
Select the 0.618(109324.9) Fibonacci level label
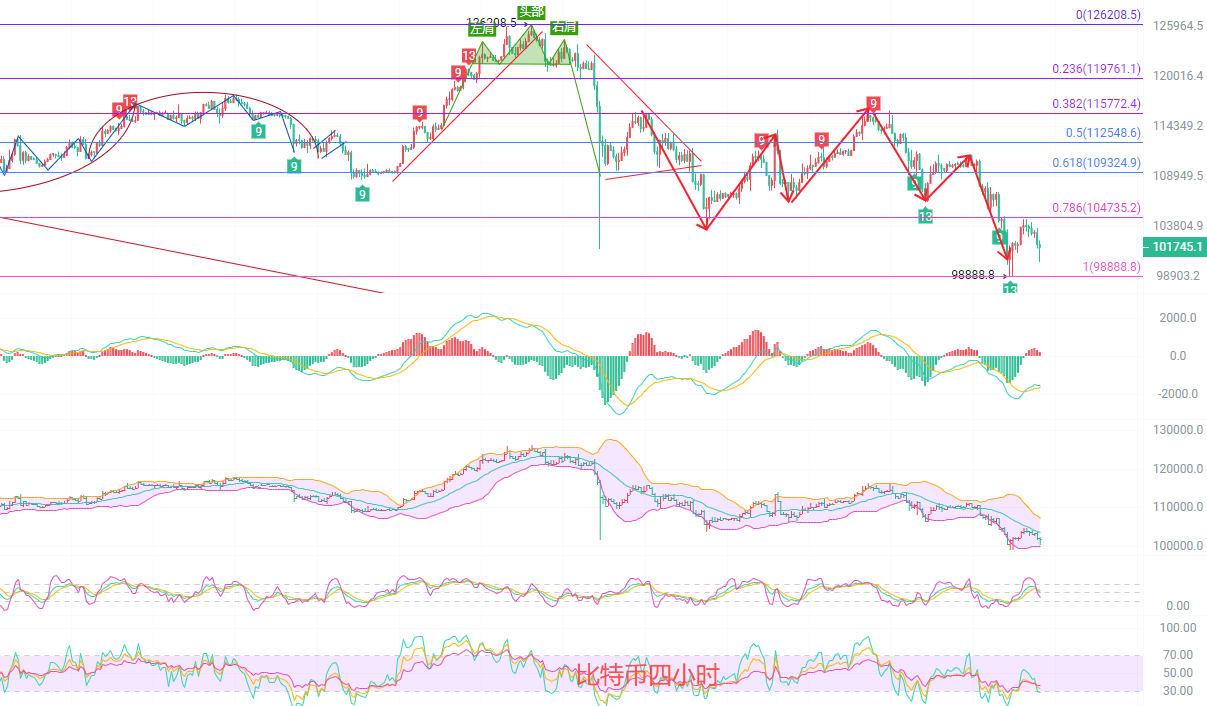pyautogui.click(x=1096, y=162)
